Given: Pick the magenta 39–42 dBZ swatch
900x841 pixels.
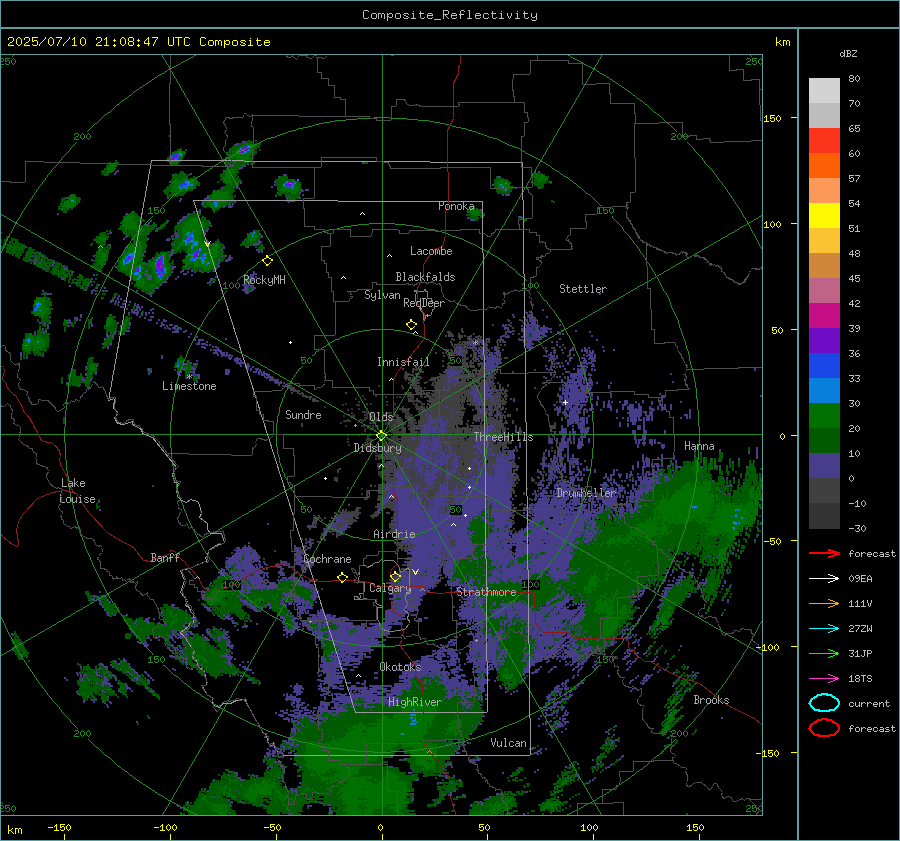Looking at the screenshot, I should [824, 316].
